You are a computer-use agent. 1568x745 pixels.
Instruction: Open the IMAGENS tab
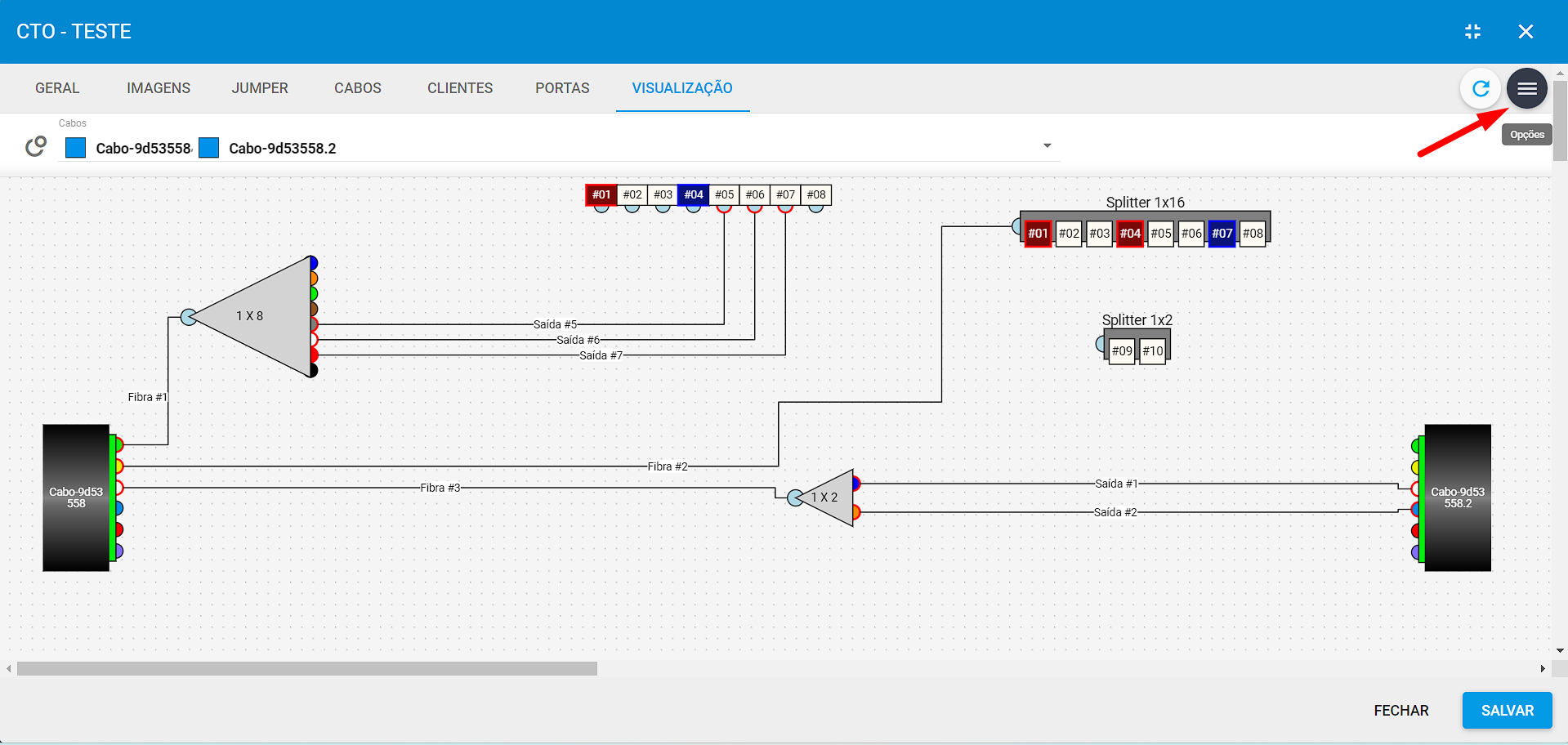[x=159, y=88]
